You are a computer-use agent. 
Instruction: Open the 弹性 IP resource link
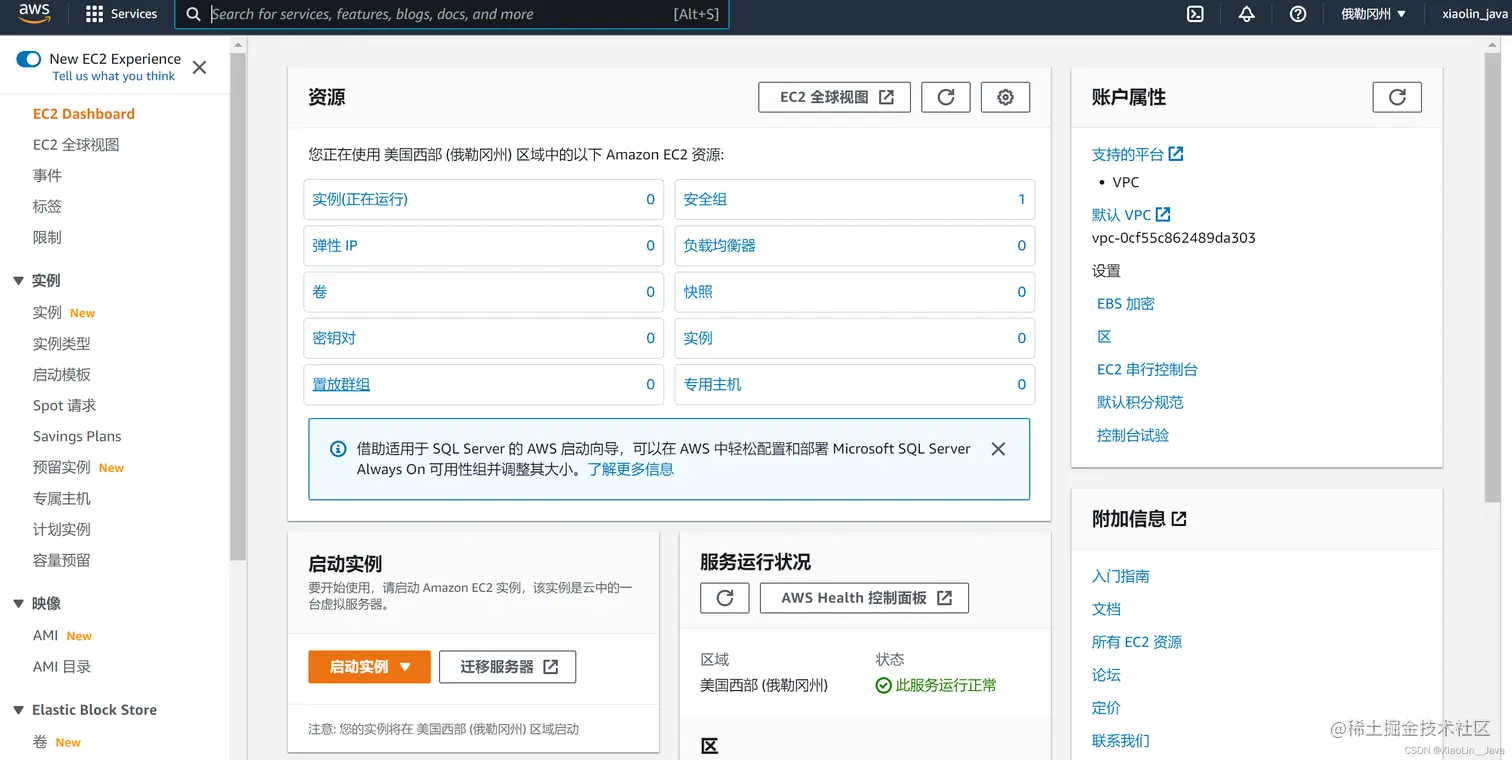(x=335, y=246)
